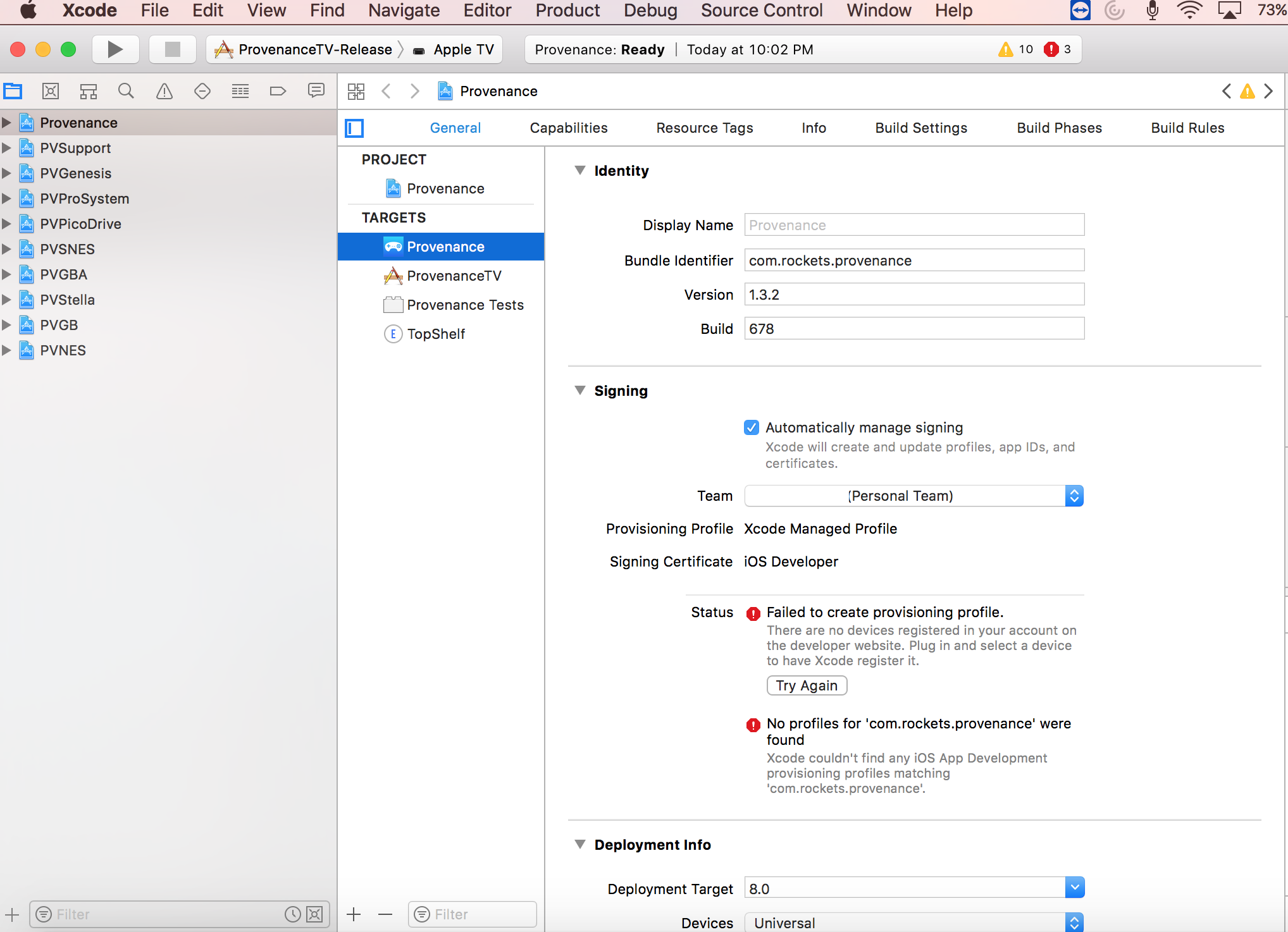Expand the Provenance project in navigator
Viewport: 1288px width, 932px height.
tap(6, 123)
